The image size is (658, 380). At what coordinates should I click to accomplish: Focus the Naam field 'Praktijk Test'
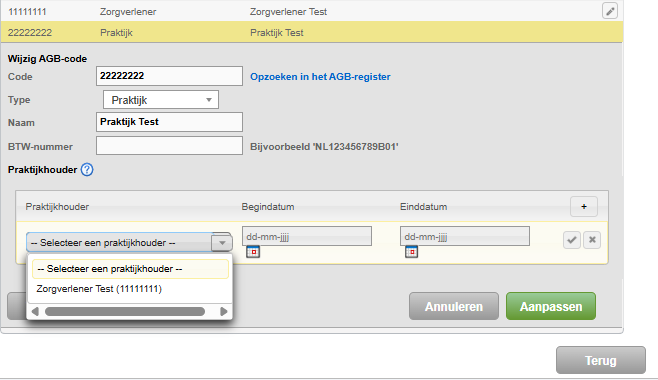pyautogui.click(x=169, y=122)
